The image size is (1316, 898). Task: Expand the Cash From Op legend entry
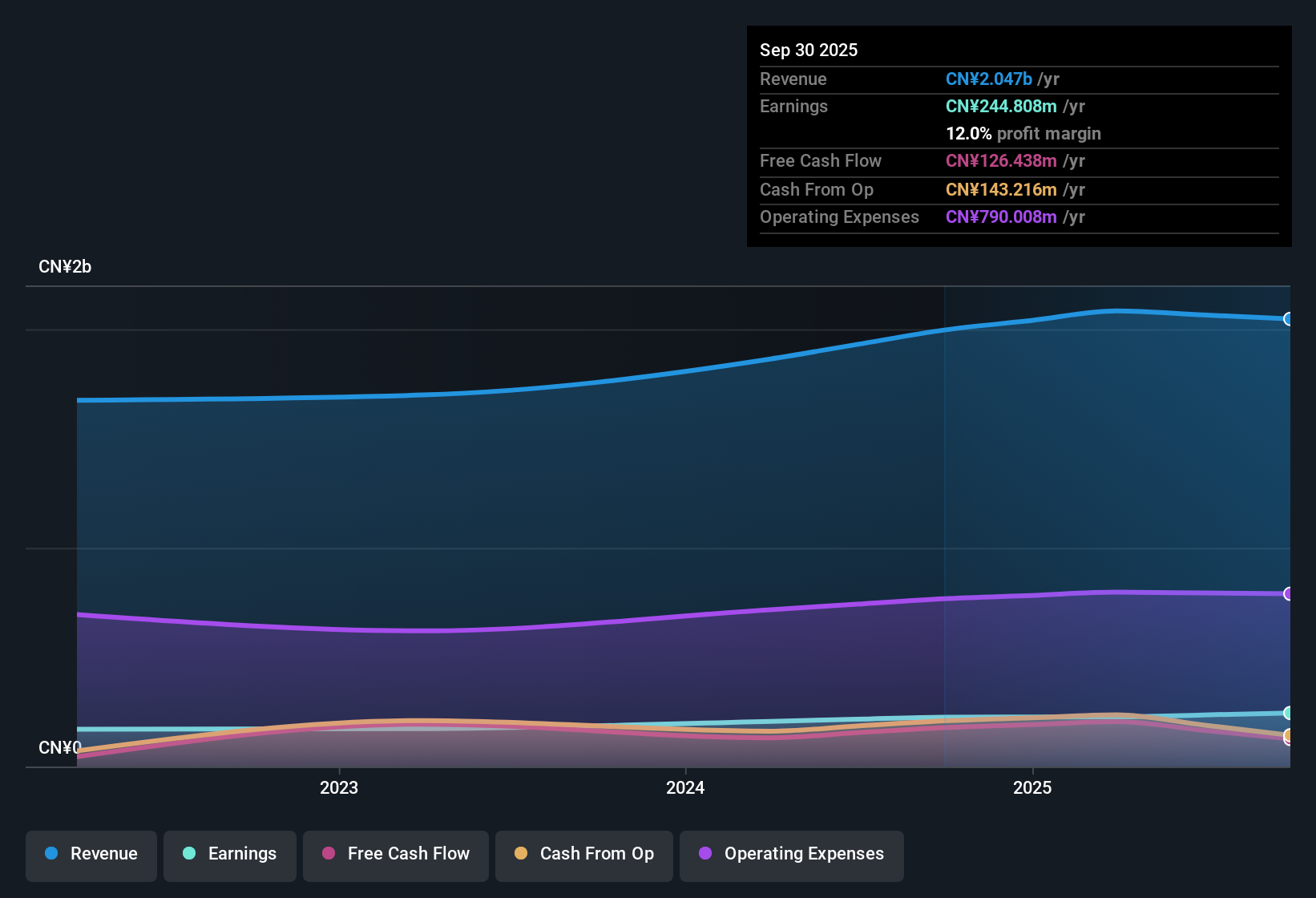583,856
